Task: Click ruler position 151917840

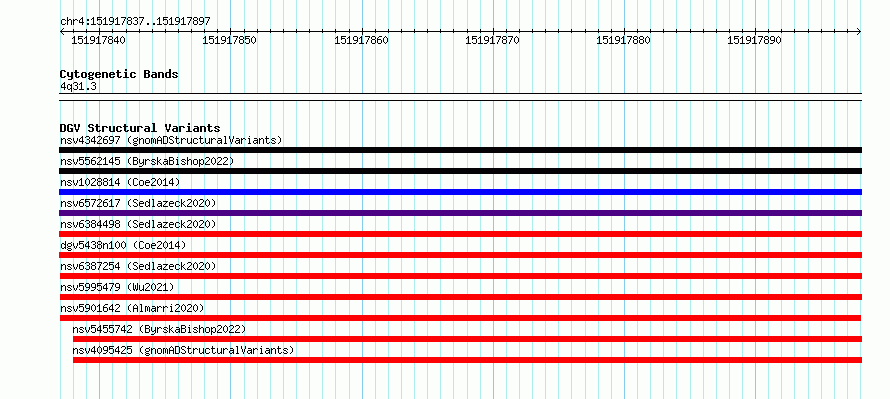Action: click(99, 40)
